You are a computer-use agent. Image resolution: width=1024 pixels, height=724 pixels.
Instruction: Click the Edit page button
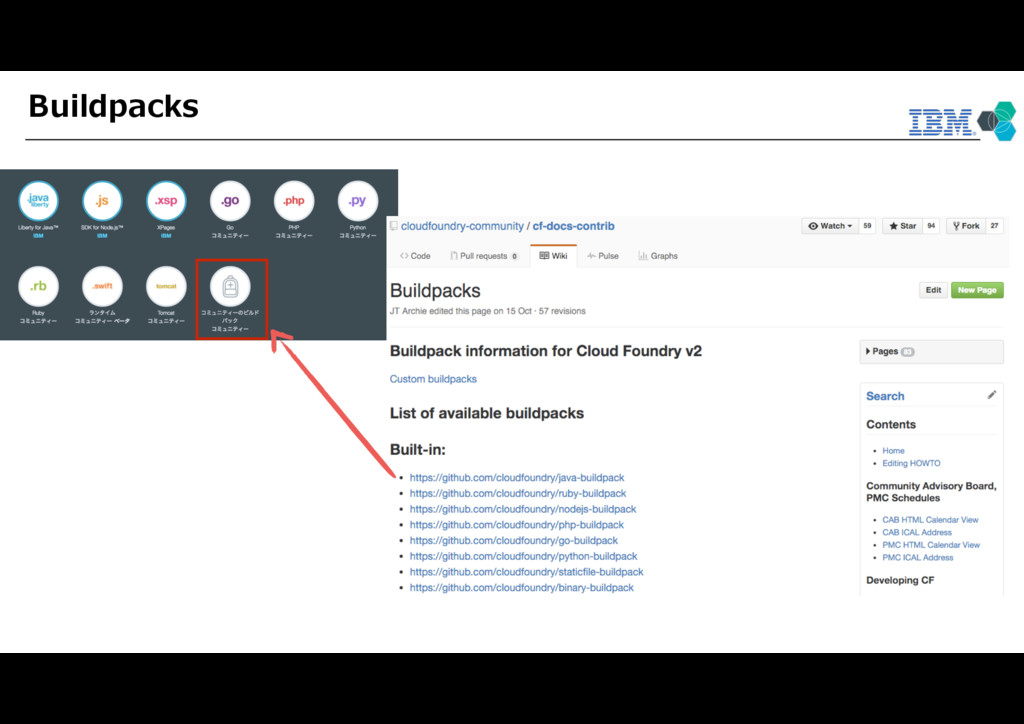pos(933,290)
